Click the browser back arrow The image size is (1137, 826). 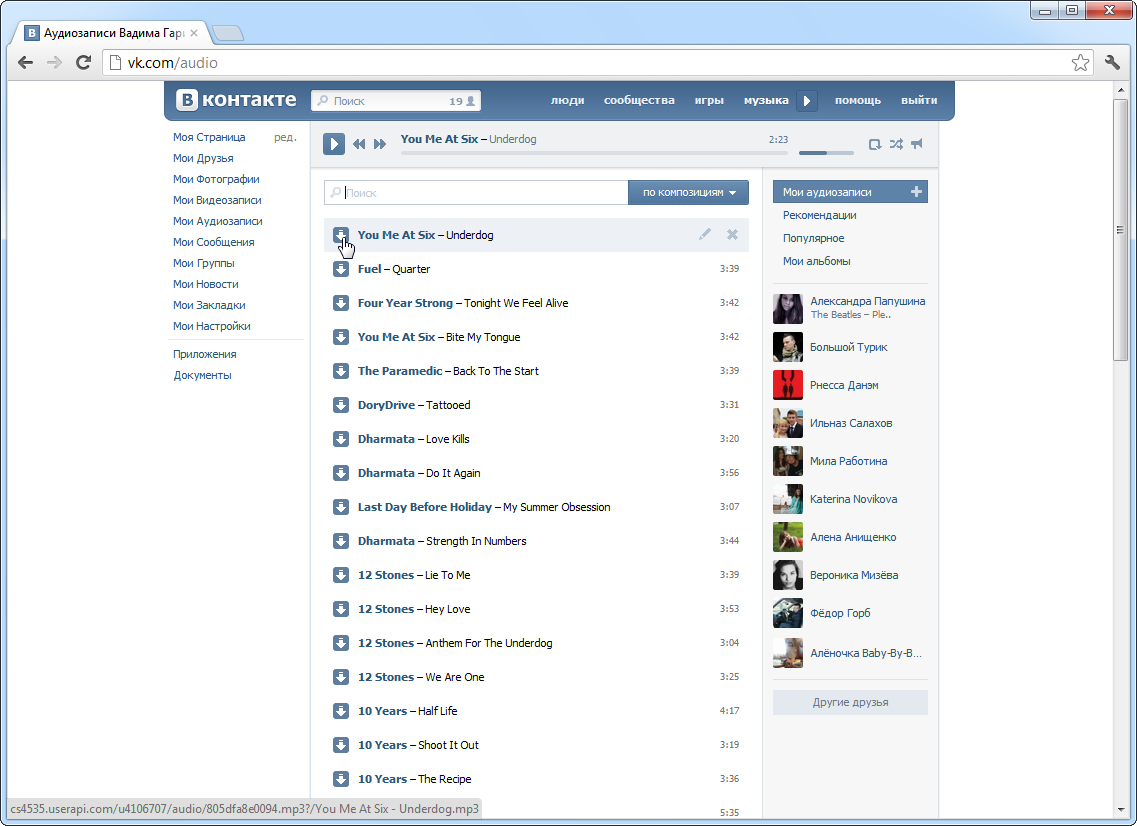tap(25, 62)
